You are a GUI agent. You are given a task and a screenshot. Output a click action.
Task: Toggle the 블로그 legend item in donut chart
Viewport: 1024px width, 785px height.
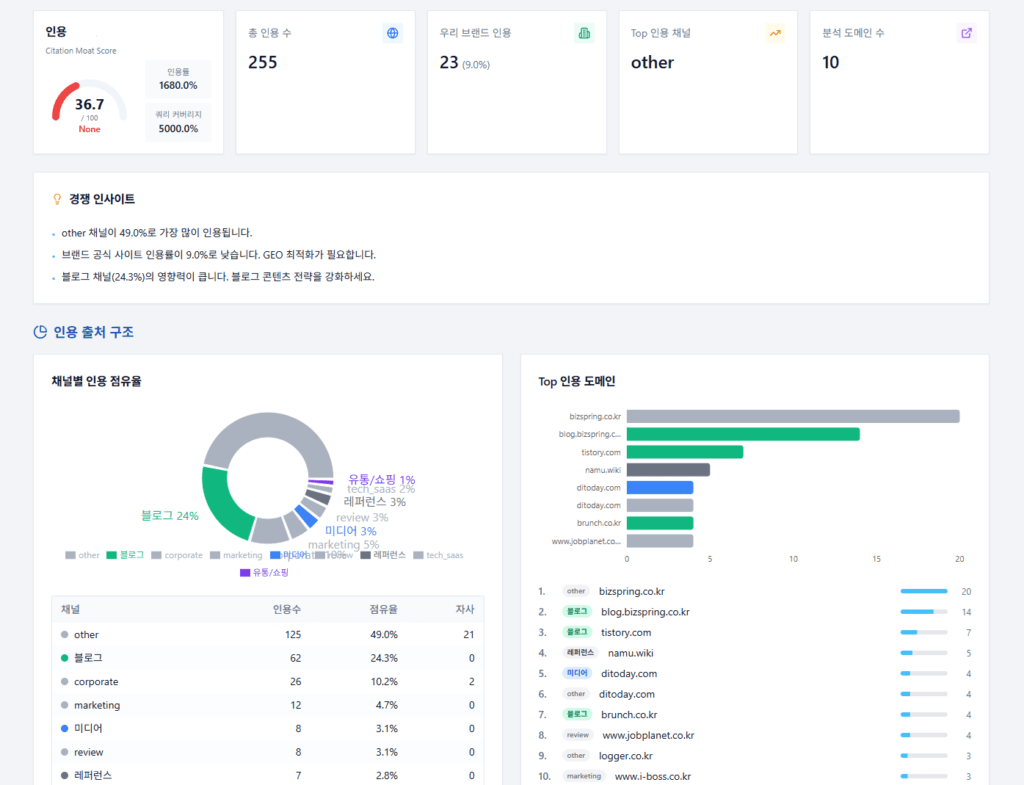click(126, 555)
